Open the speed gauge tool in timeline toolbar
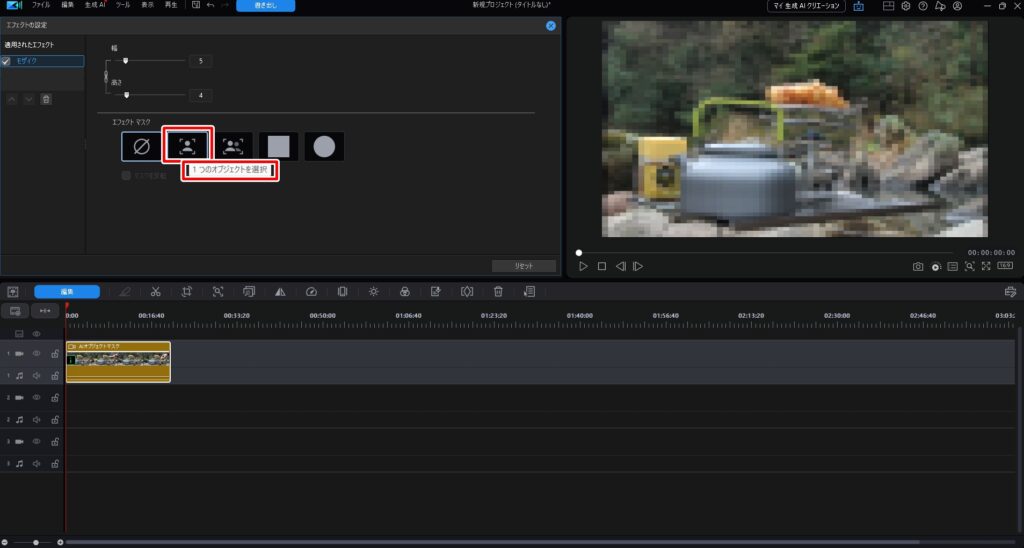 [311, 292]
